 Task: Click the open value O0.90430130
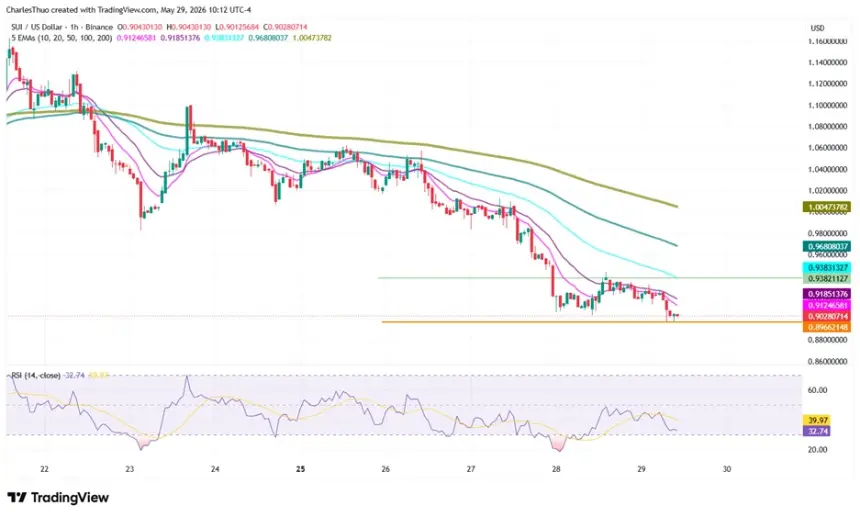coord(142,27)
